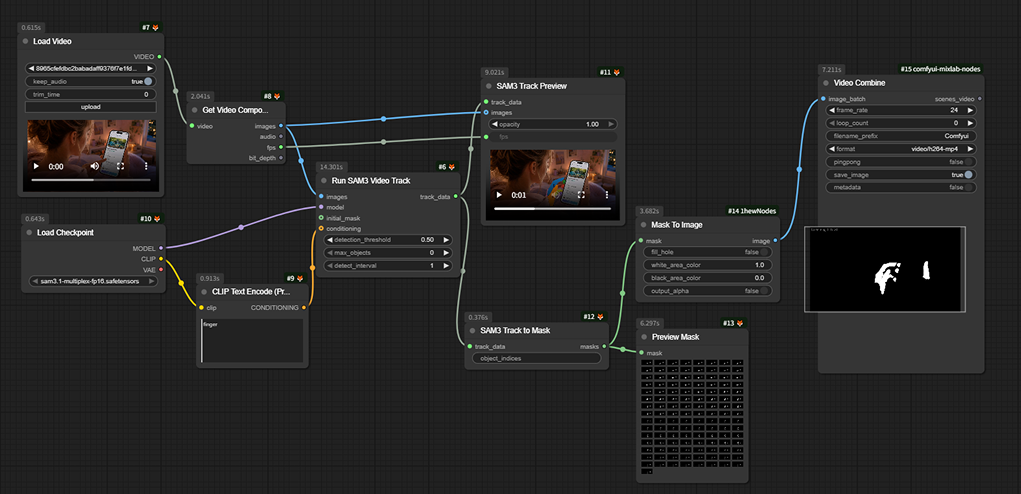Collapse the Video Combine node title dot
The image size is (1021, 494).
click(826, 83)
